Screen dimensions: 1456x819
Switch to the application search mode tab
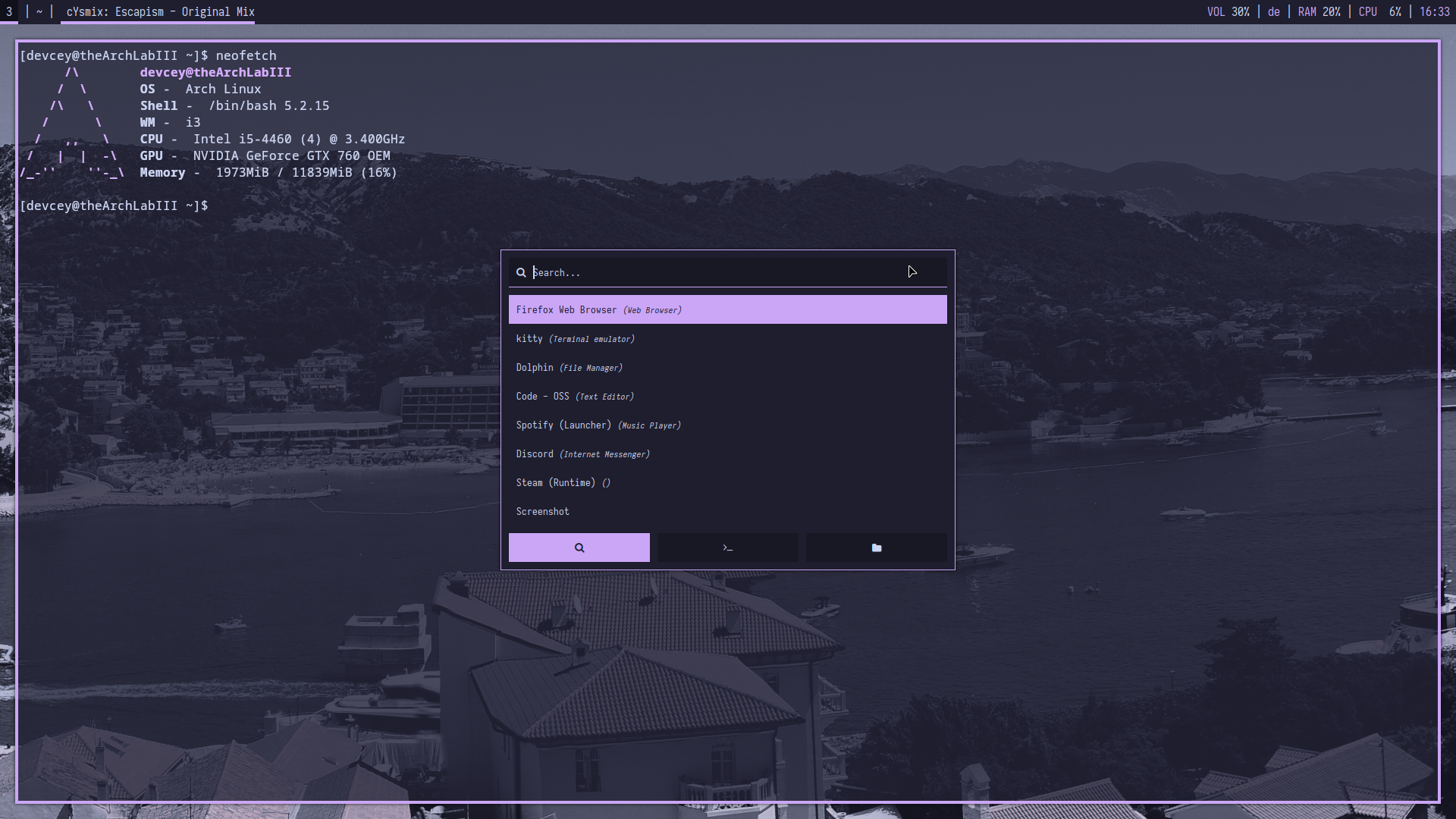579,548
